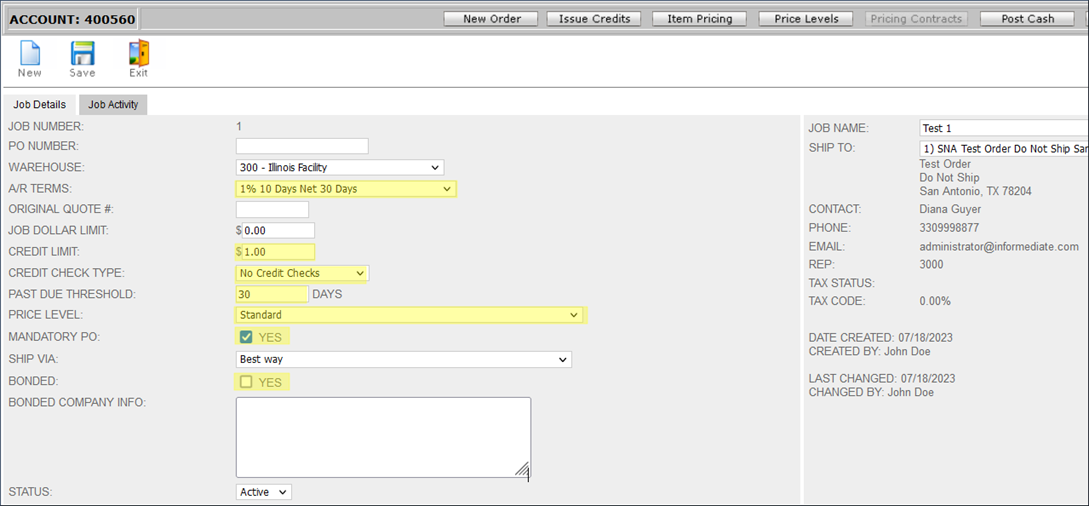Click the Job Dollar Limit field

point(279,230)
